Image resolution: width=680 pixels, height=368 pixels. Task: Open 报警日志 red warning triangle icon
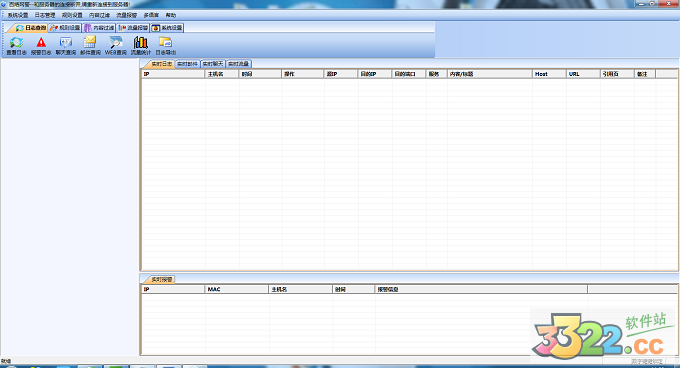tap(41, 46)
